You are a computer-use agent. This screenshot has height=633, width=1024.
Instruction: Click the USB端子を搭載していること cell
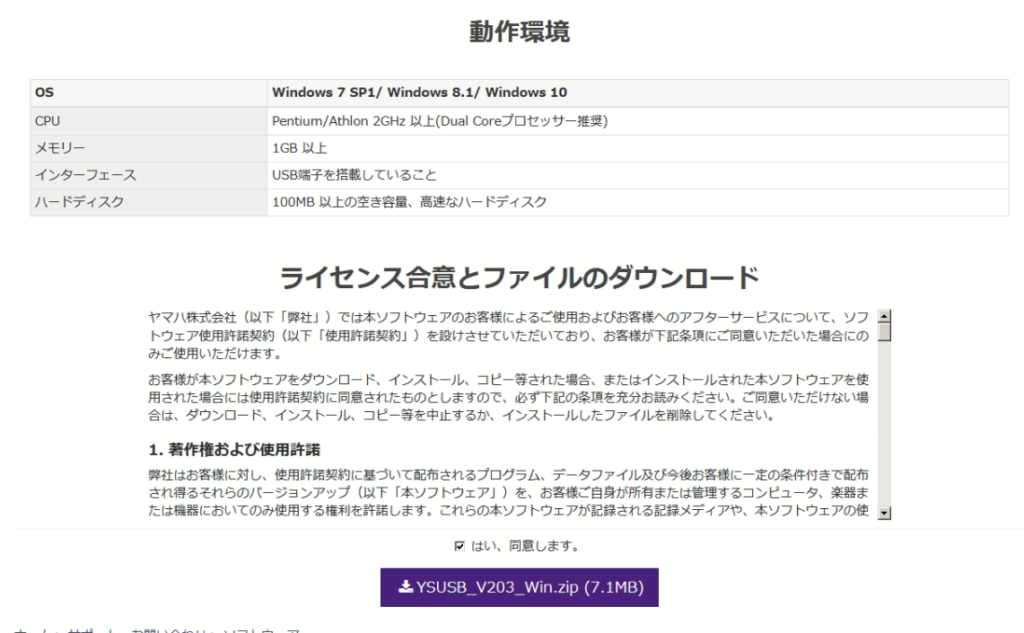click(638, 175)
